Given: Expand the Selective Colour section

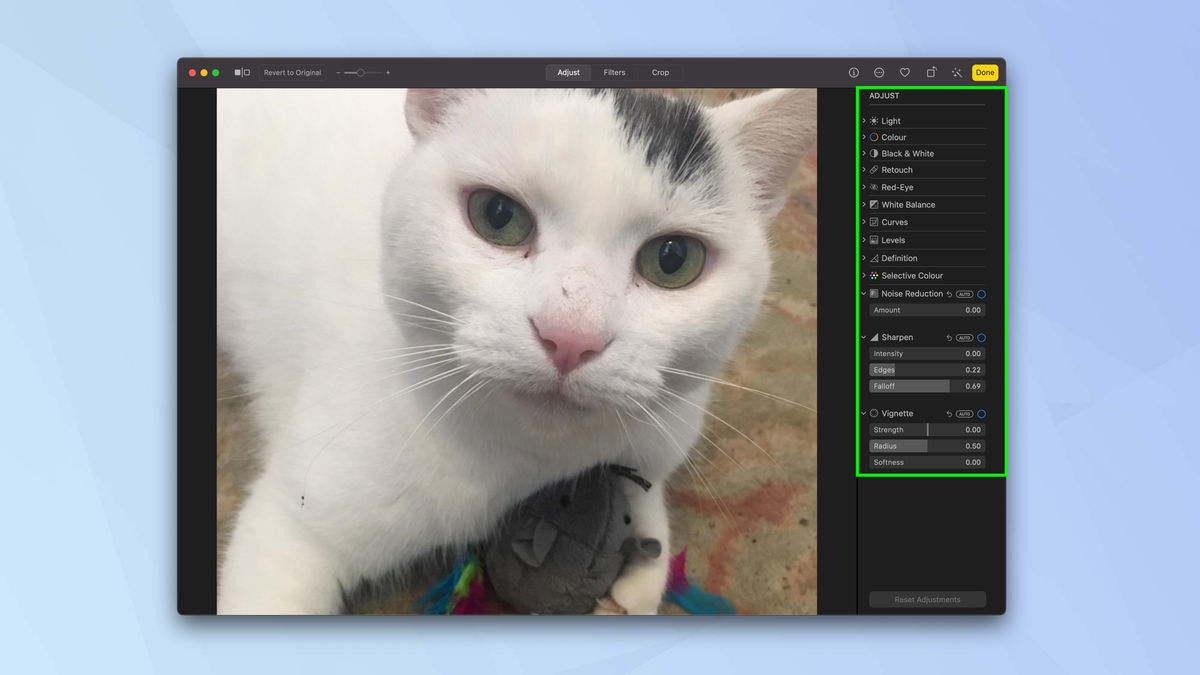Looking at the screenshot, I should click(862, 275).
